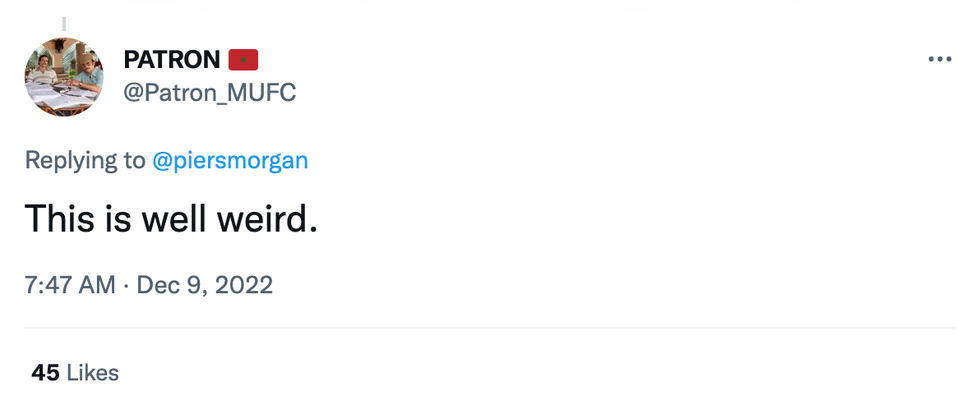Screen dimensions: 980x409
Task: Open the 45 Likes list
Action: point(75,373)
